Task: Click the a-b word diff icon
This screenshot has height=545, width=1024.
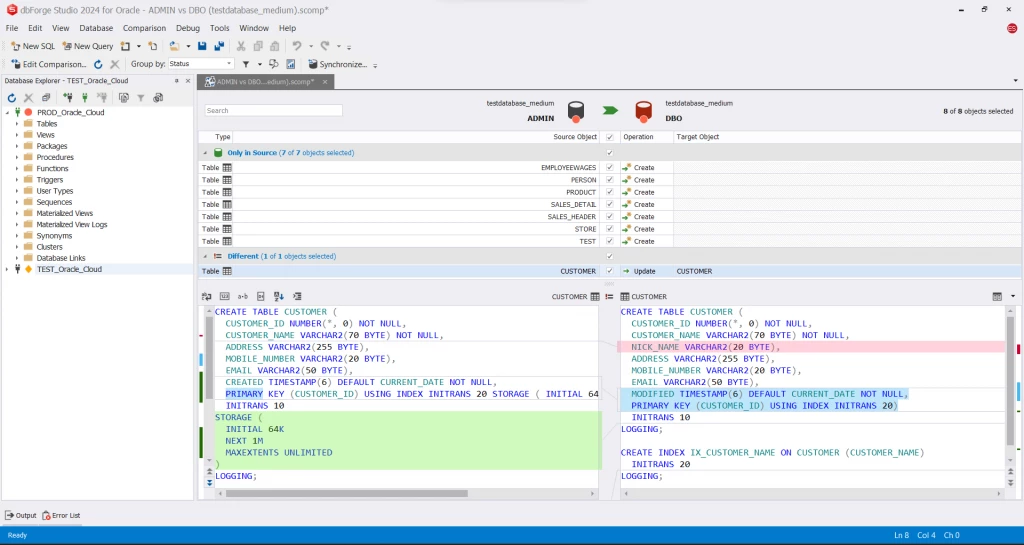Action: (243, 296)
